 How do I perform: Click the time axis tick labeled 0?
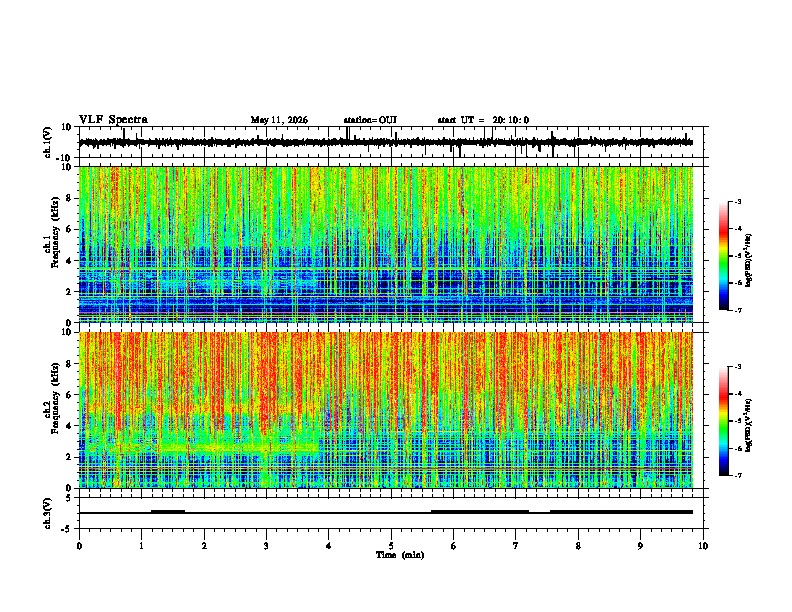(79, 546)
